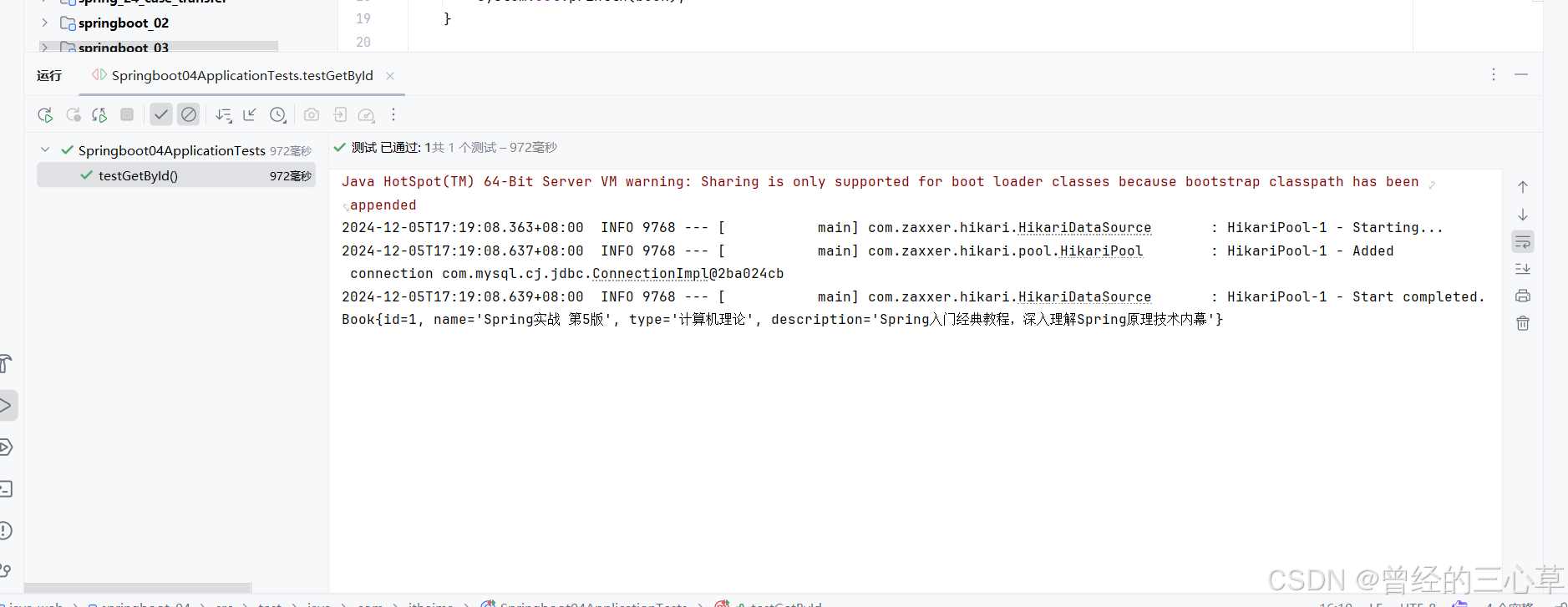Click the Dump Threads camera icon
Image resolution: width=1568 pixels, height=607 pixels.
tap(312, 115)
